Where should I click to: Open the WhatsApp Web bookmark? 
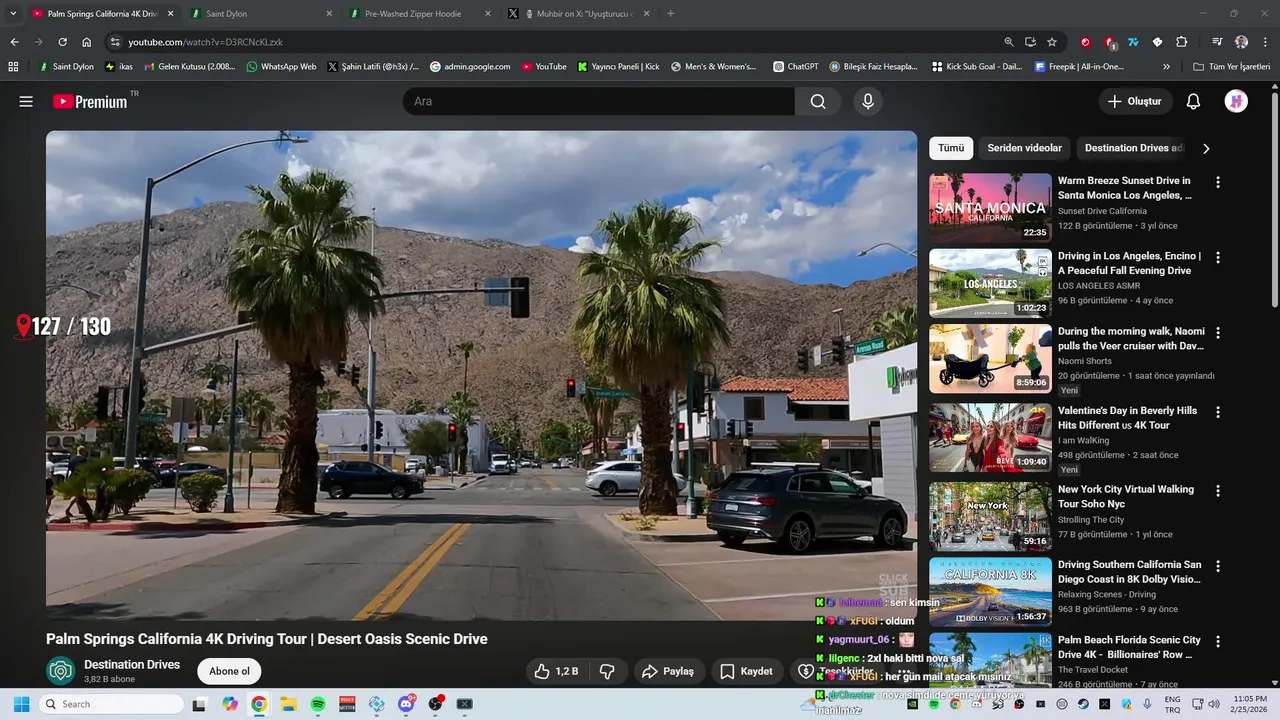pos(281,67)
